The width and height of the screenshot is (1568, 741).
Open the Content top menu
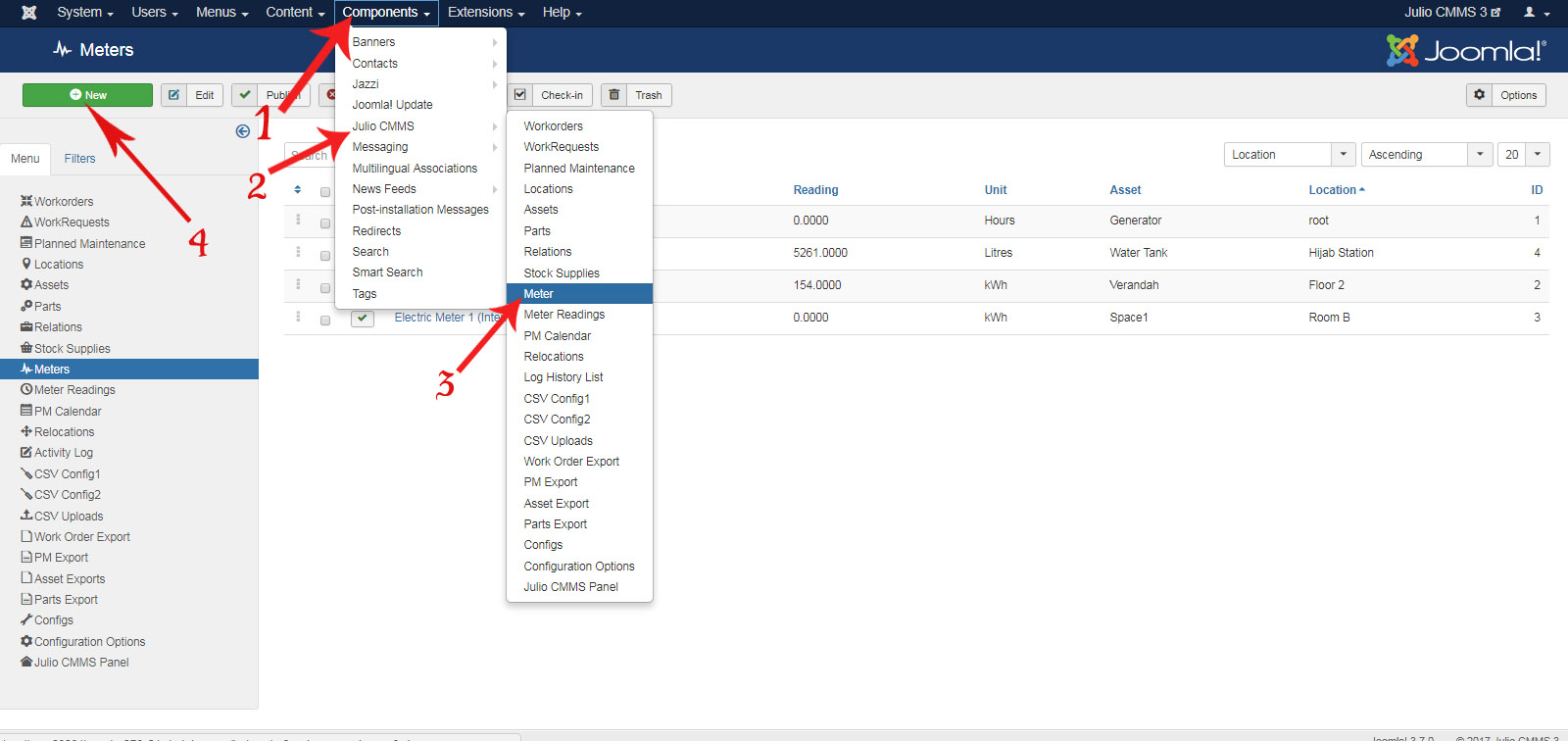(295, 13)
